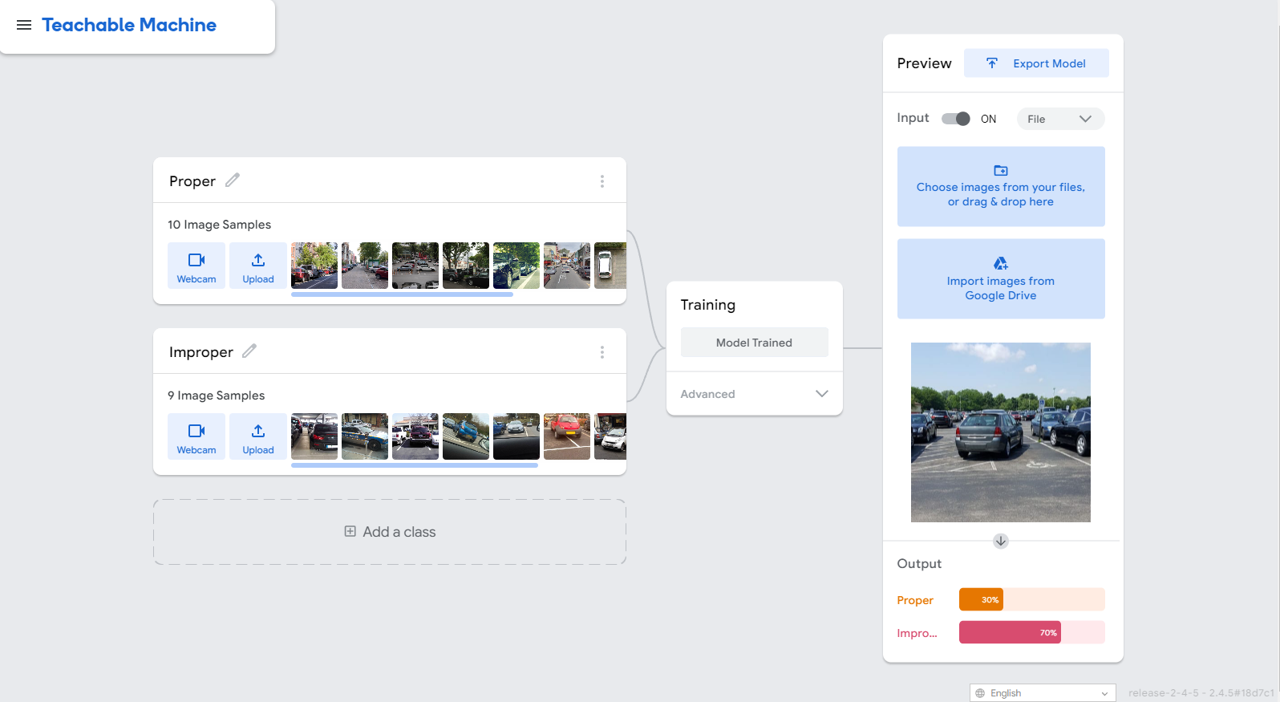The height and width of the screenshot is (702, 1280).
Task: Click the Model Trained button
Action: tap(754, 342)
